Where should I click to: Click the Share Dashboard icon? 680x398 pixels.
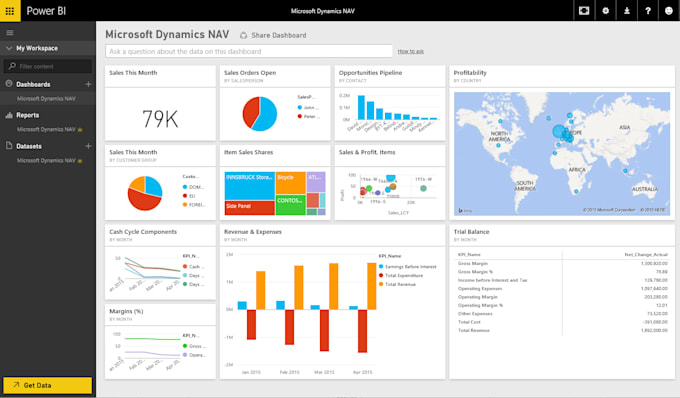point(244,35)
